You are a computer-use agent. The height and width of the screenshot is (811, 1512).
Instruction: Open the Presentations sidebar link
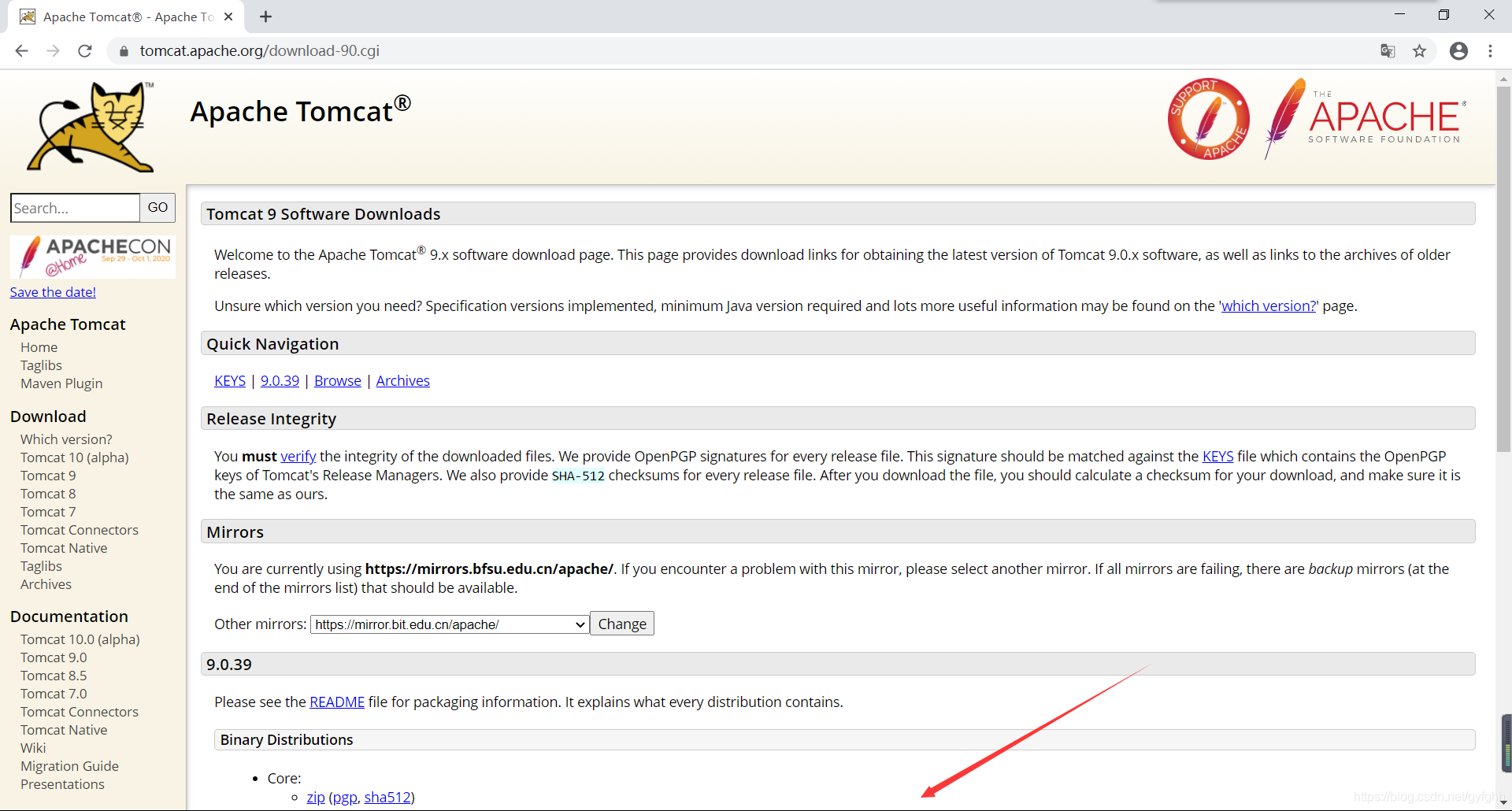tap(62, 784)
